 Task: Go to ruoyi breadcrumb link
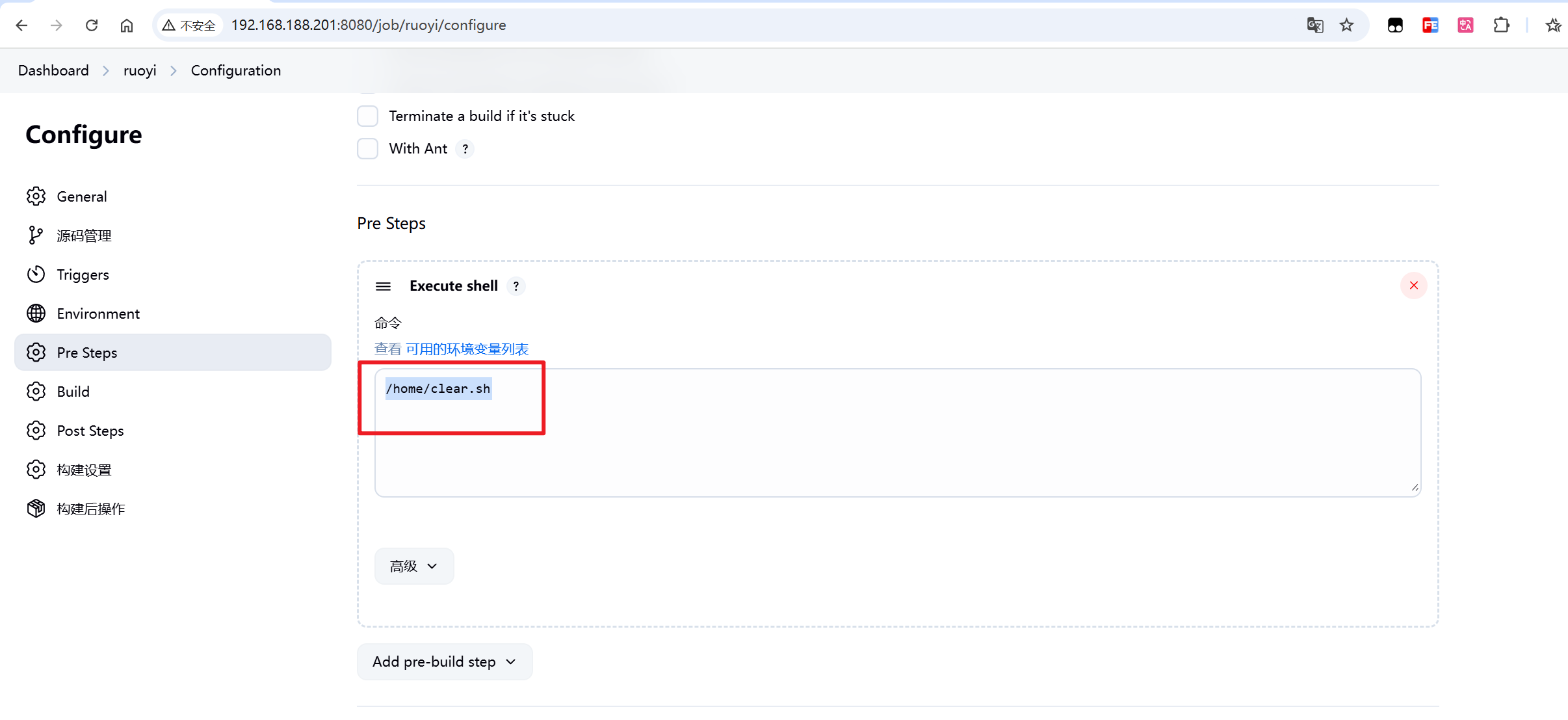pyautogui.click(x=140, y=71)
